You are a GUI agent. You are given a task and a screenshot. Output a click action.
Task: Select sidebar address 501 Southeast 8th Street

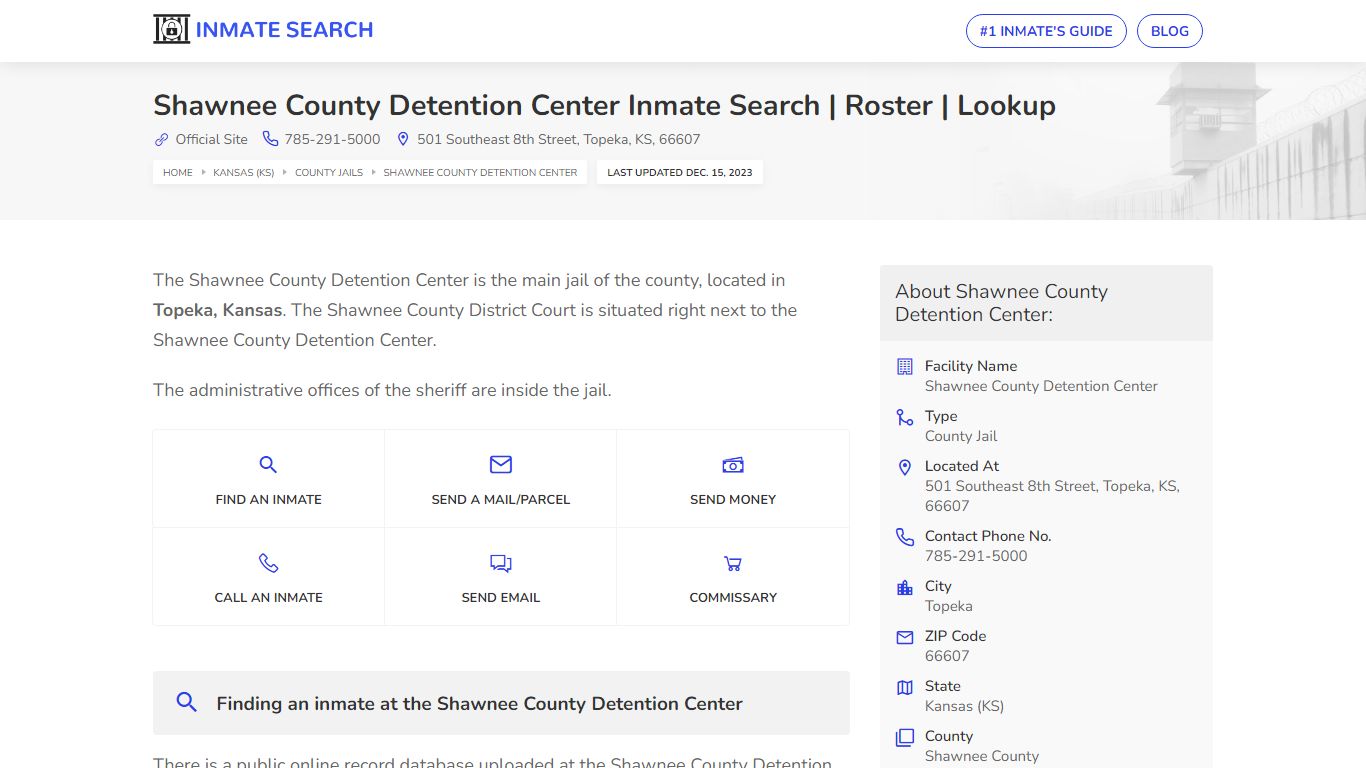tap(1052, 496)
